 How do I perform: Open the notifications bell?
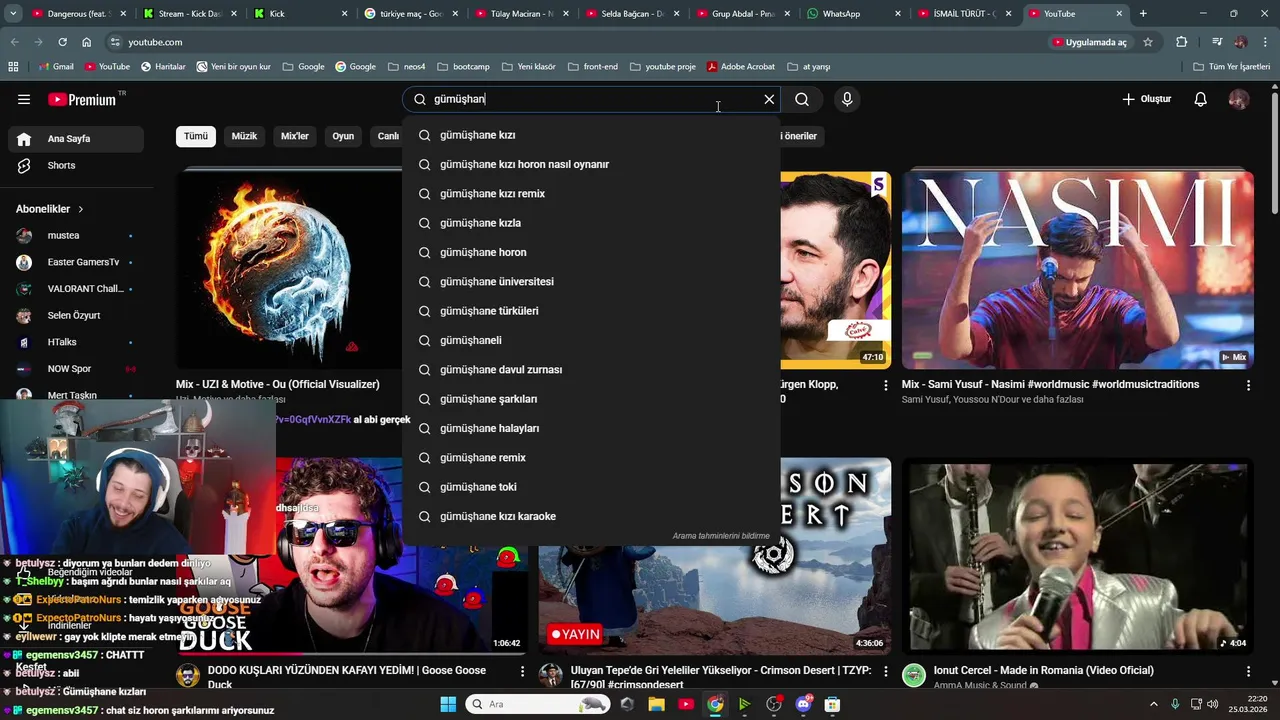coord(1201,99)
